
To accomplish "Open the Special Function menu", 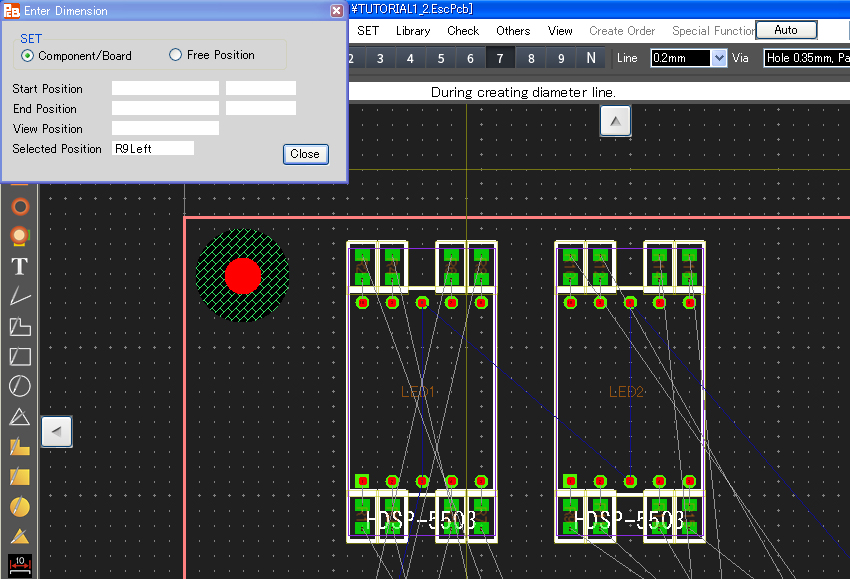I will click(713, 31).
